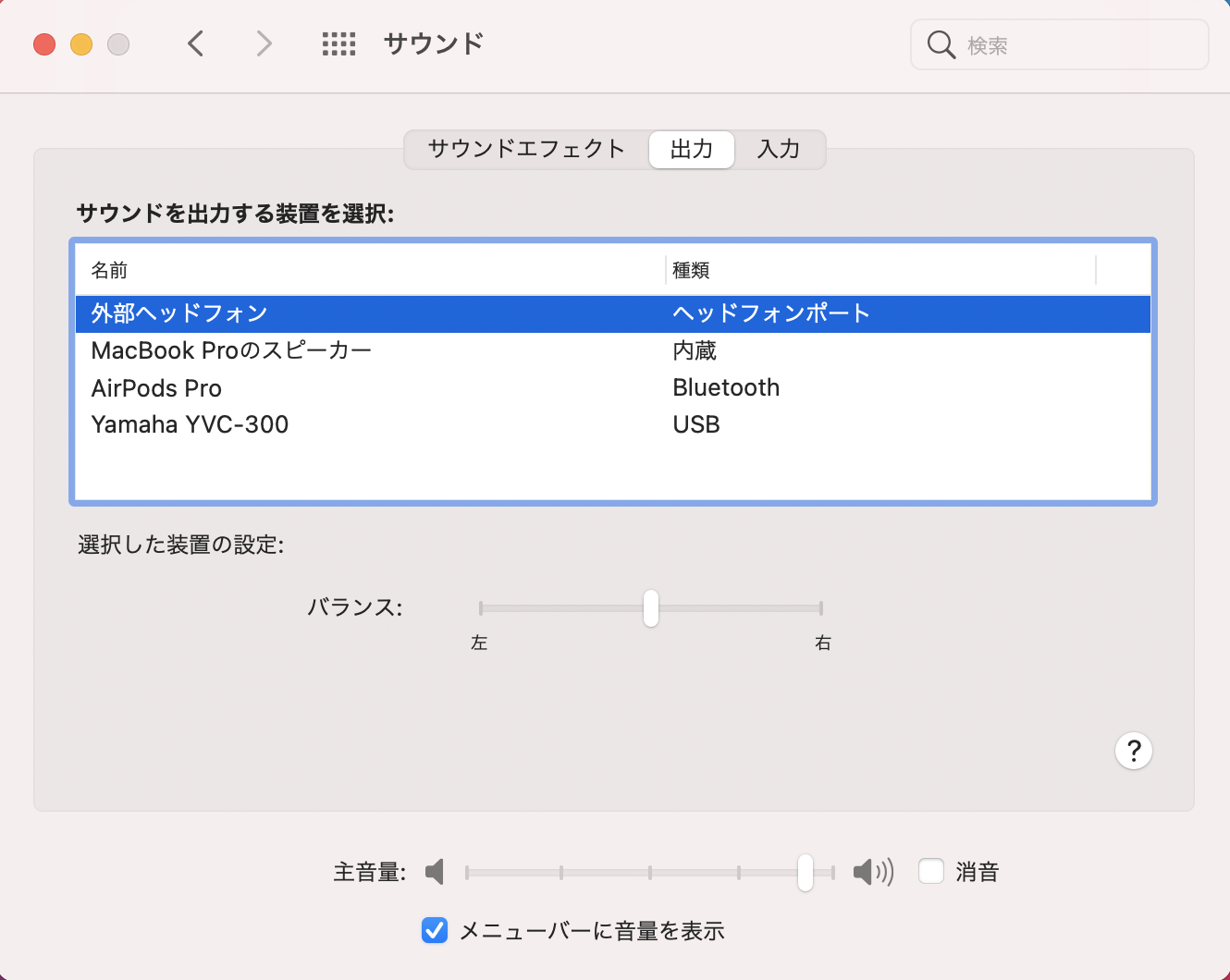The height and width of the screenshot is (980, 1230).
Task: Click the 主音量 volume slider handle
Action: click(x=806, y=872)
